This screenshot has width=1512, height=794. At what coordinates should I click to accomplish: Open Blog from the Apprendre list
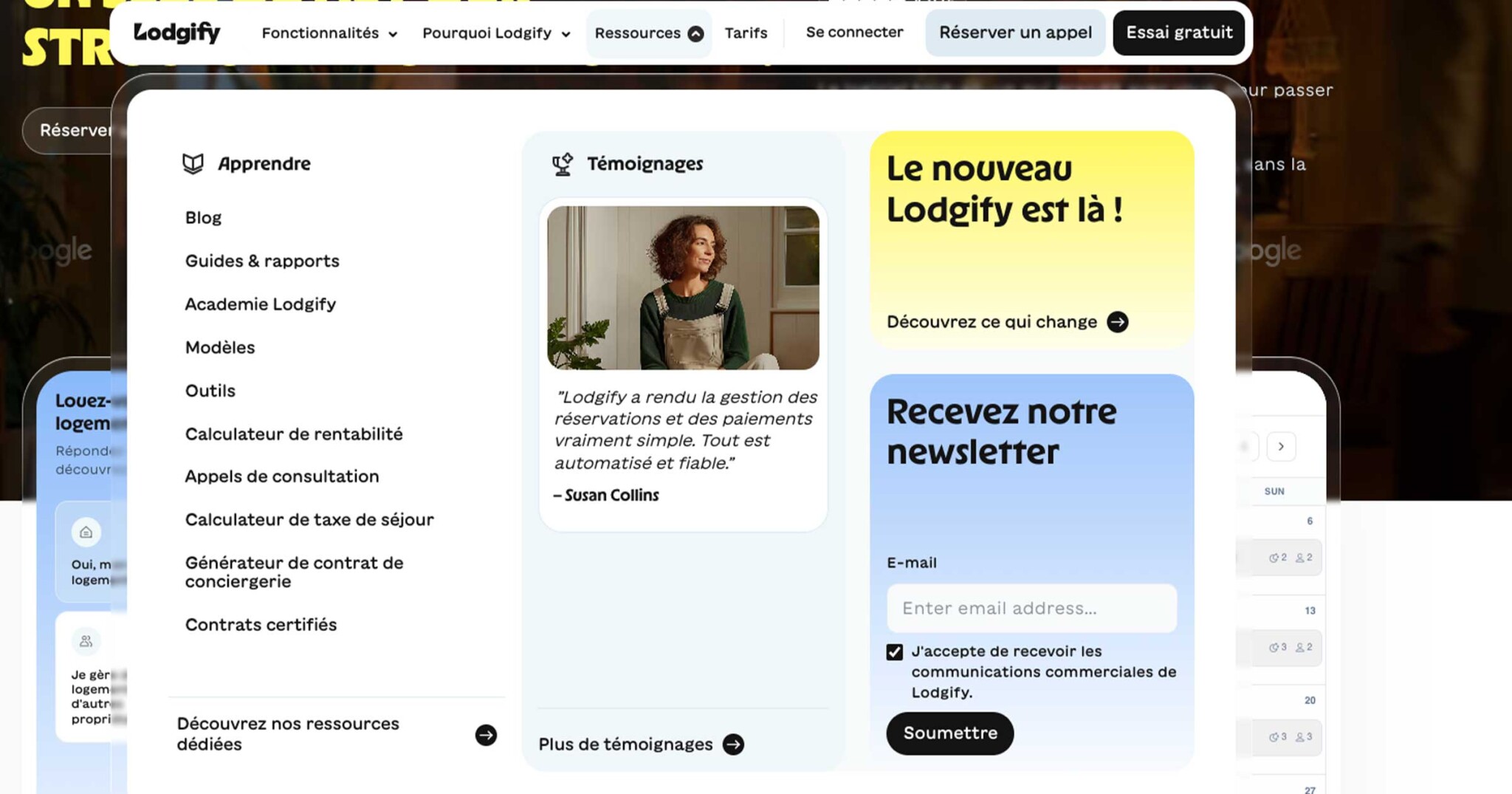(203, 218)
